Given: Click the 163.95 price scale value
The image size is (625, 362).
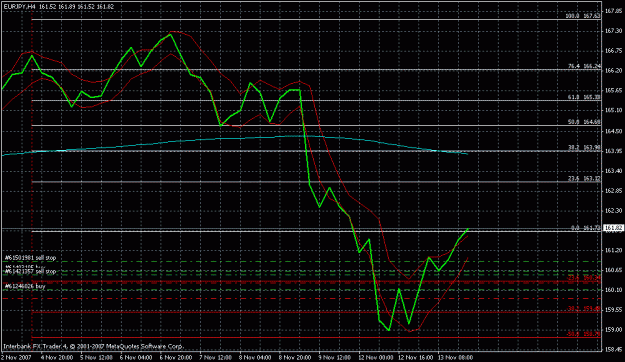Looking at the screenshot, I should (613, 151).
